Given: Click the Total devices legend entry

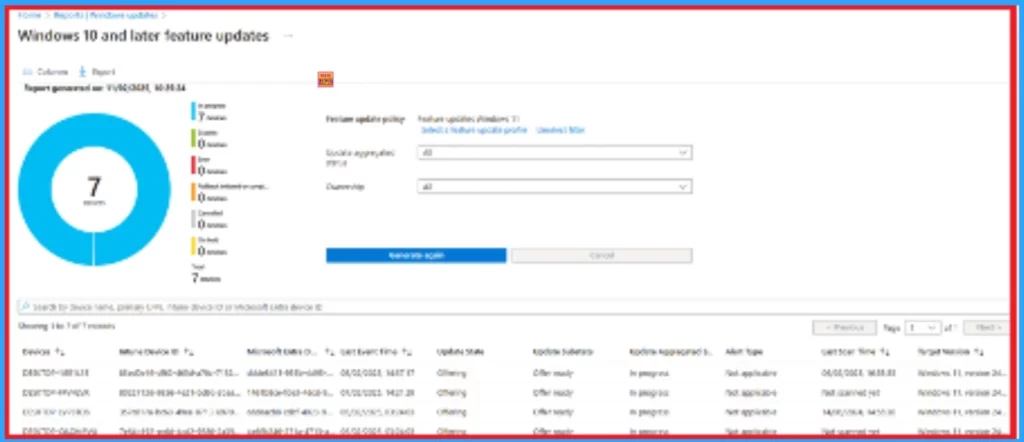Looking at the screenshot, I should click(205, 274).
